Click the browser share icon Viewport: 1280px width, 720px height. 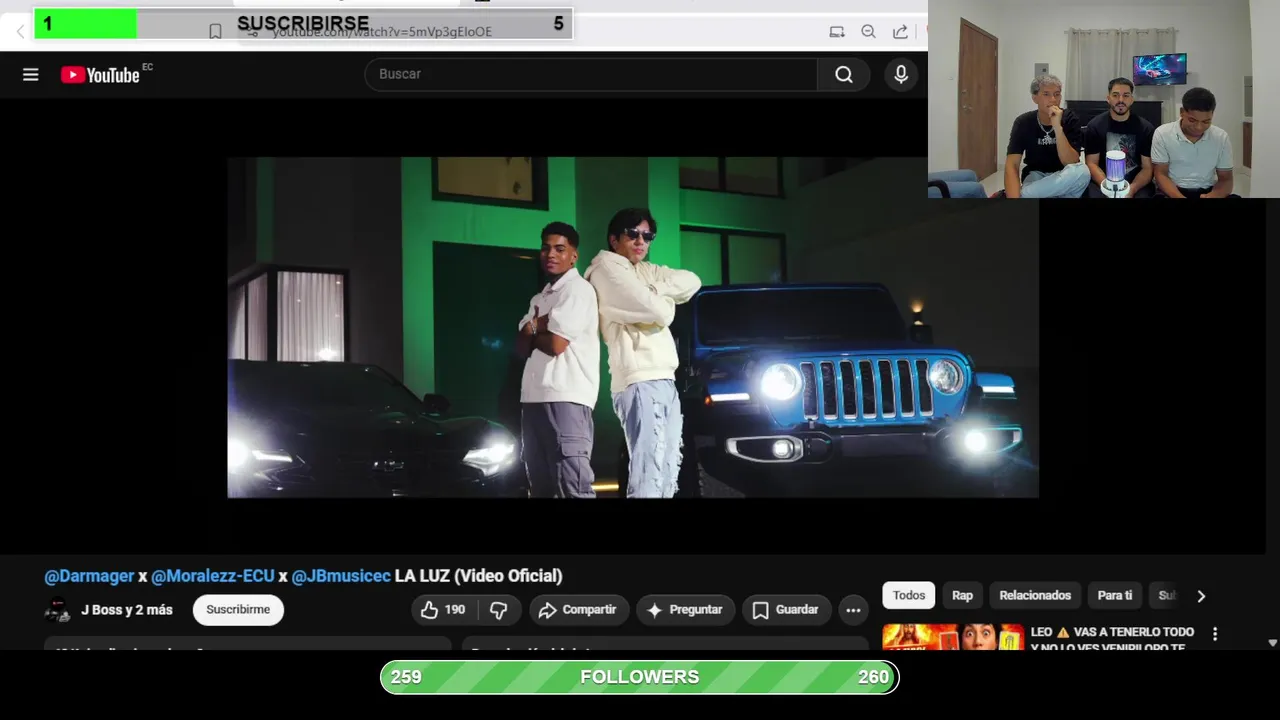click(900, 32)
